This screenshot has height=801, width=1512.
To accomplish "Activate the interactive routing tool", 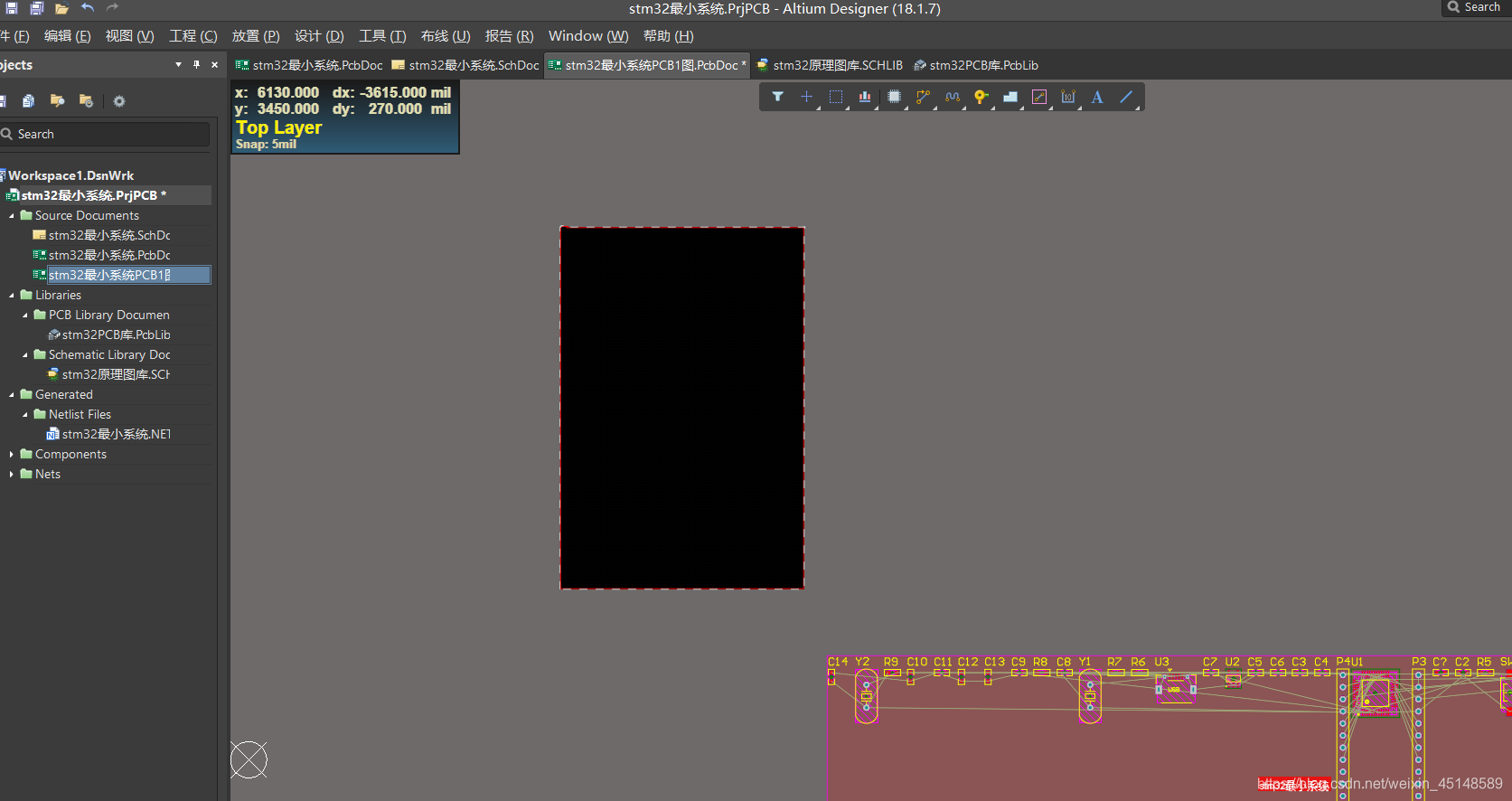I will coord(923,97).
